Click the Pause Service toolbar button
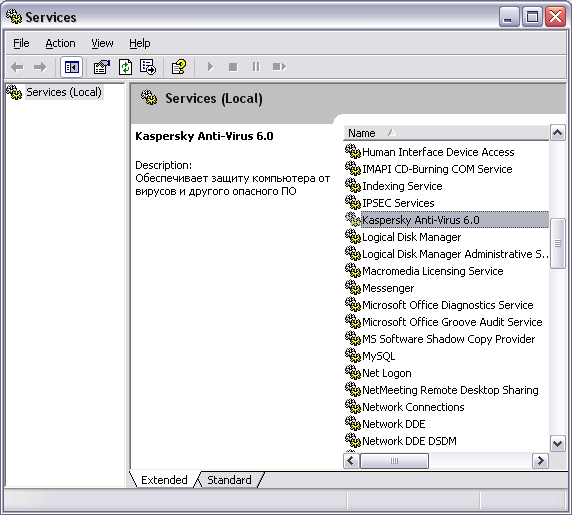This screenshot has height=515, width=572. click(x=256, y=67)
